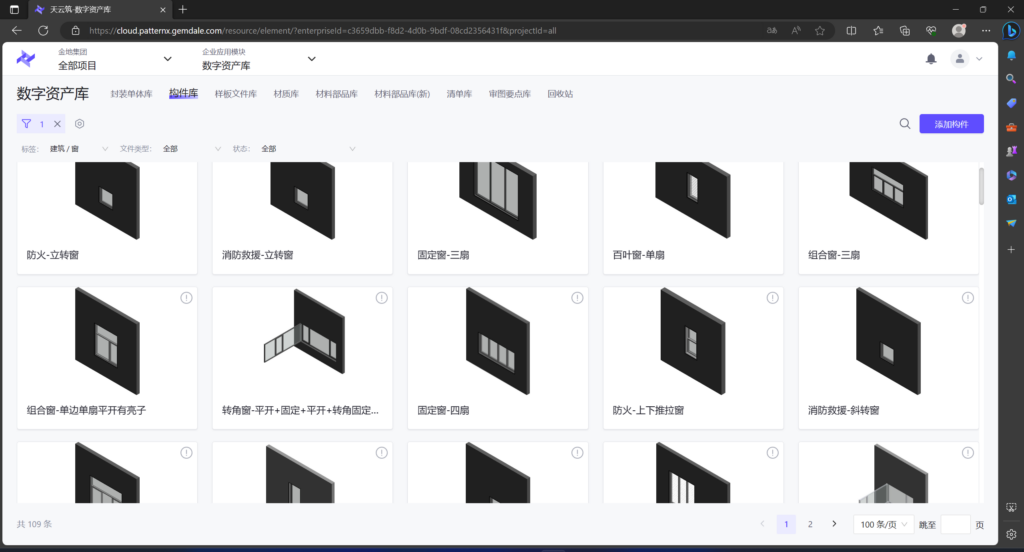Click the info icon on 固定窗-四扇 card

pos(576,298)
